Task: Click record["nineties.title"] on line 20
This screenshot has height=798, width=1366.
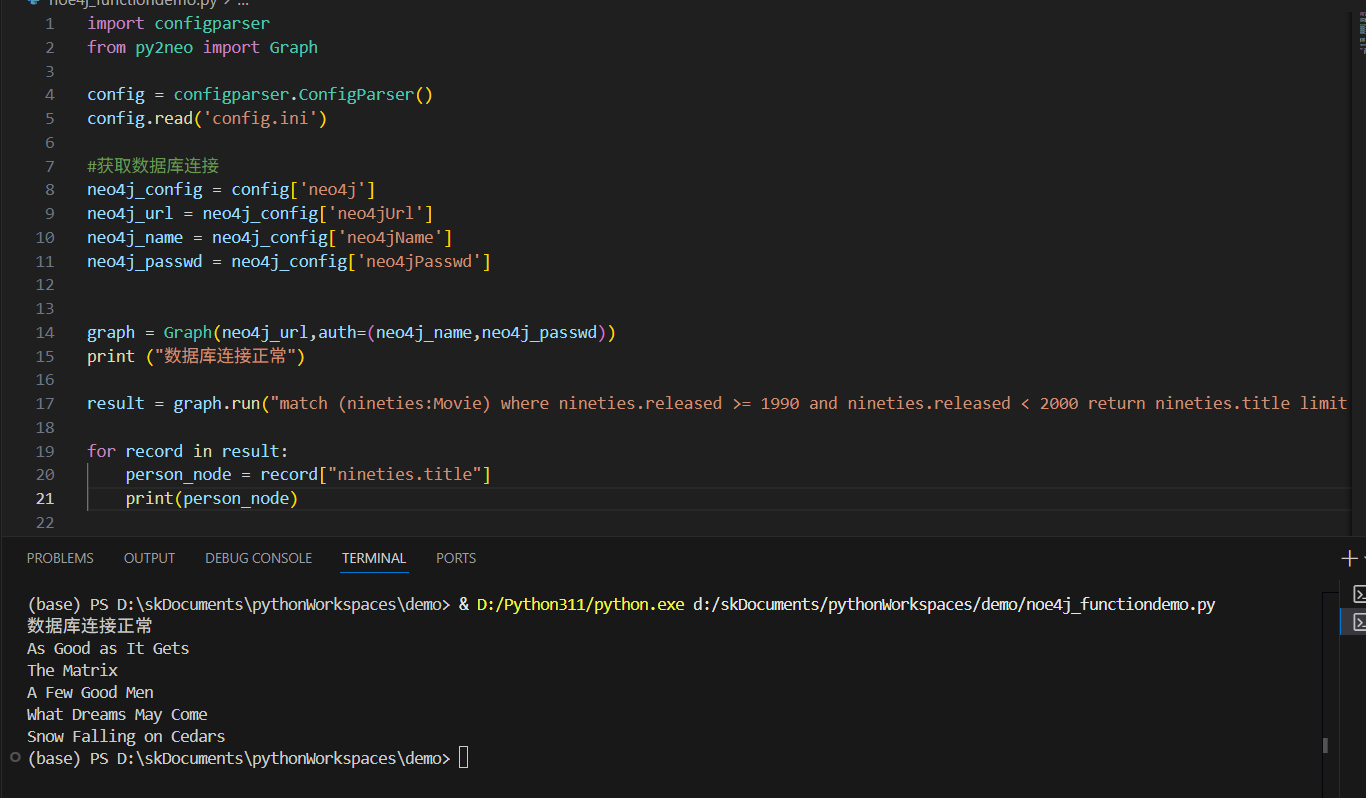Action: coord(376,474)
